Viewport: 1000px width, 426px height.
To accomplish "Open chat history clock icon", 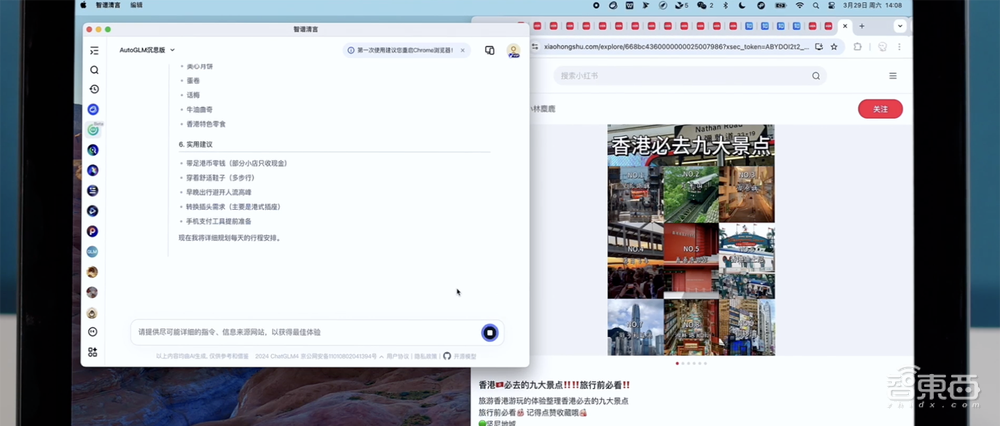I will [93, 89].
